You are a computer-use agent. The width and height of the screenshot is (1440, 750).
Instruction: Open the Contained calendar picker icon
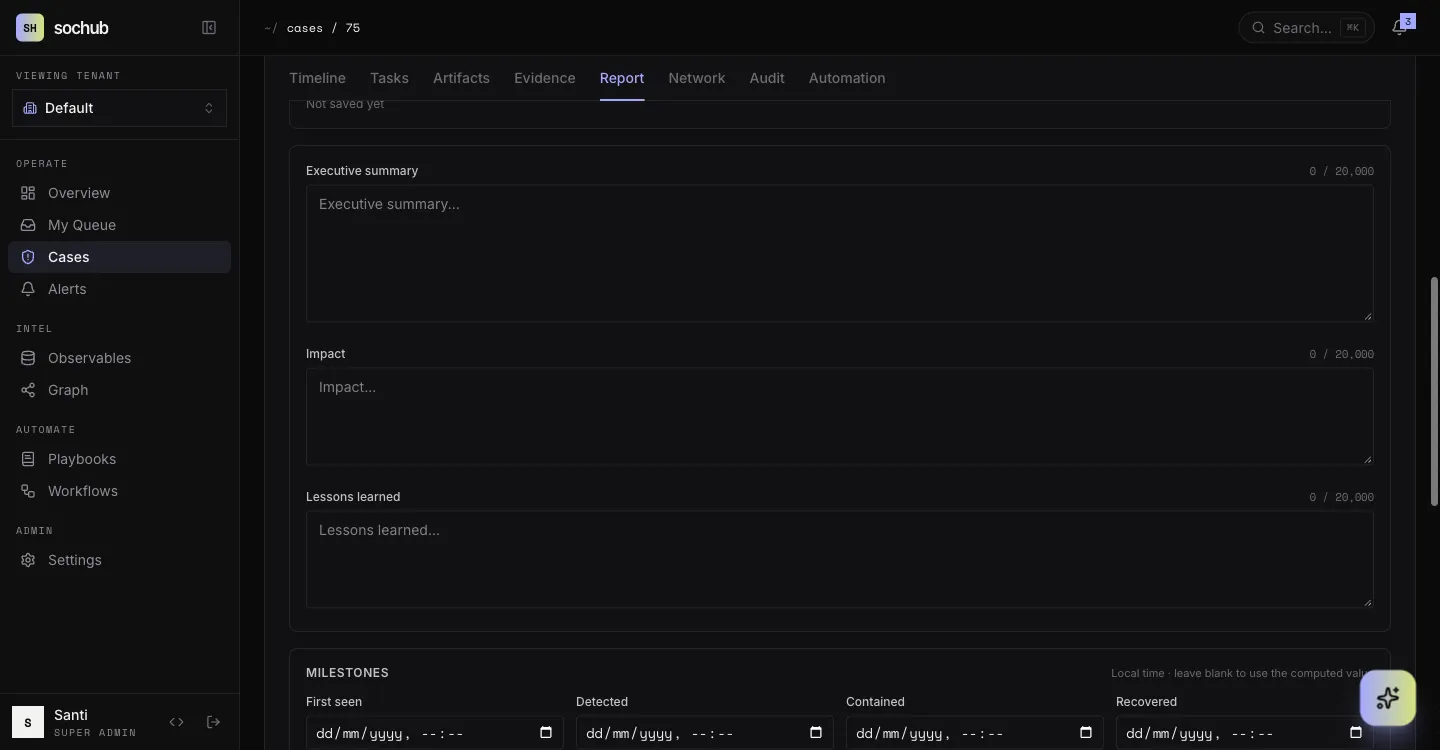coord(1086,733)
